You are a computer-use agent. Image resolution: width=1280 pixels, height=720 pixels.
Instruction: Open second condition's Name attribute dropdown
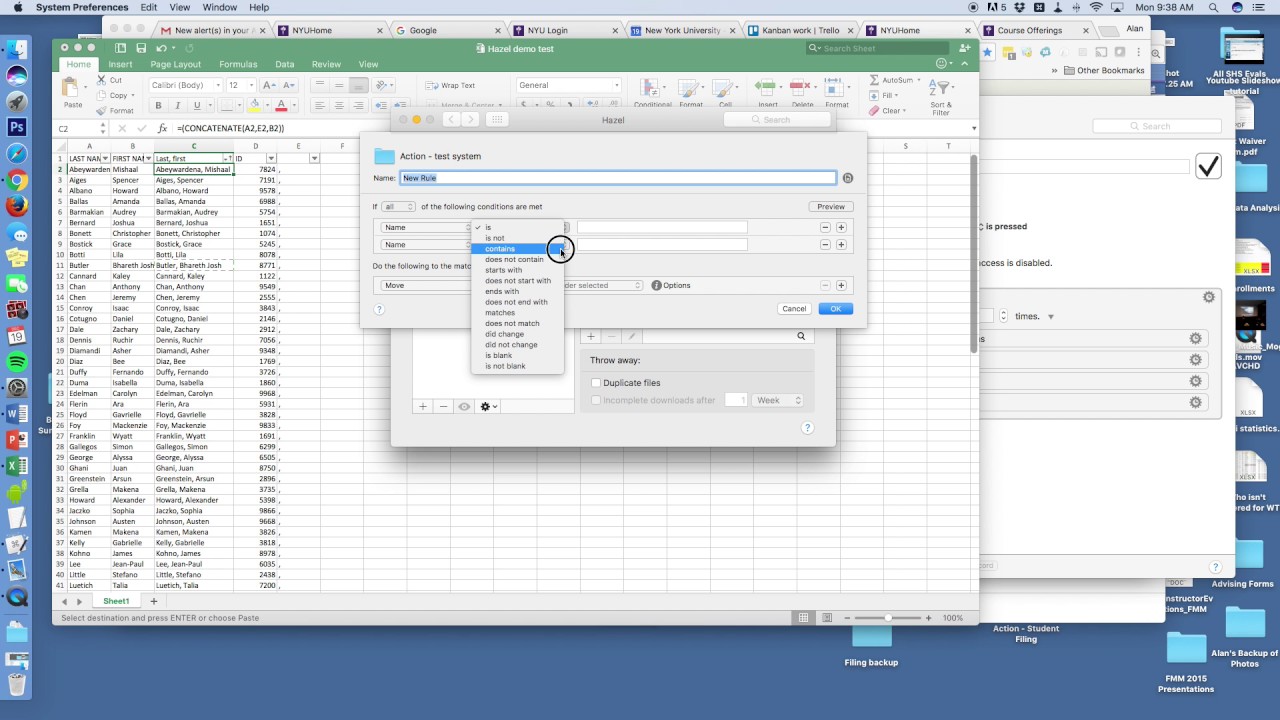tap(426, 244)
